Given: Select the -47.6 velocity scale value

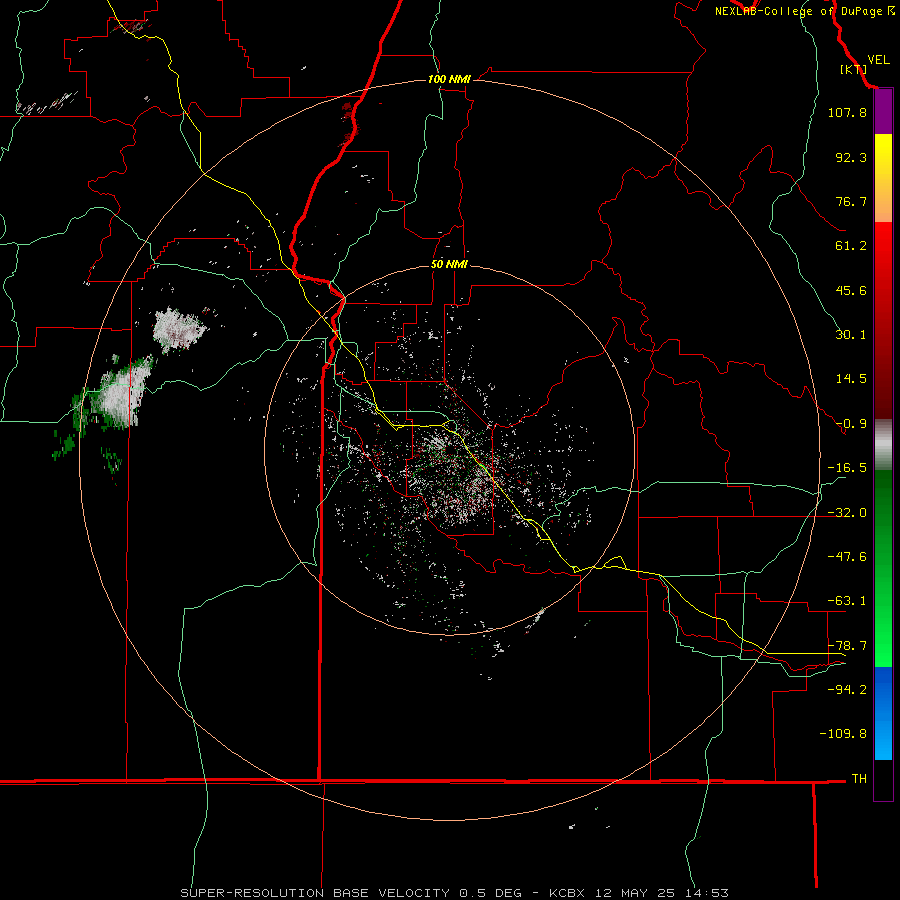Looking at the screenshot, I should tap(847, 557).
